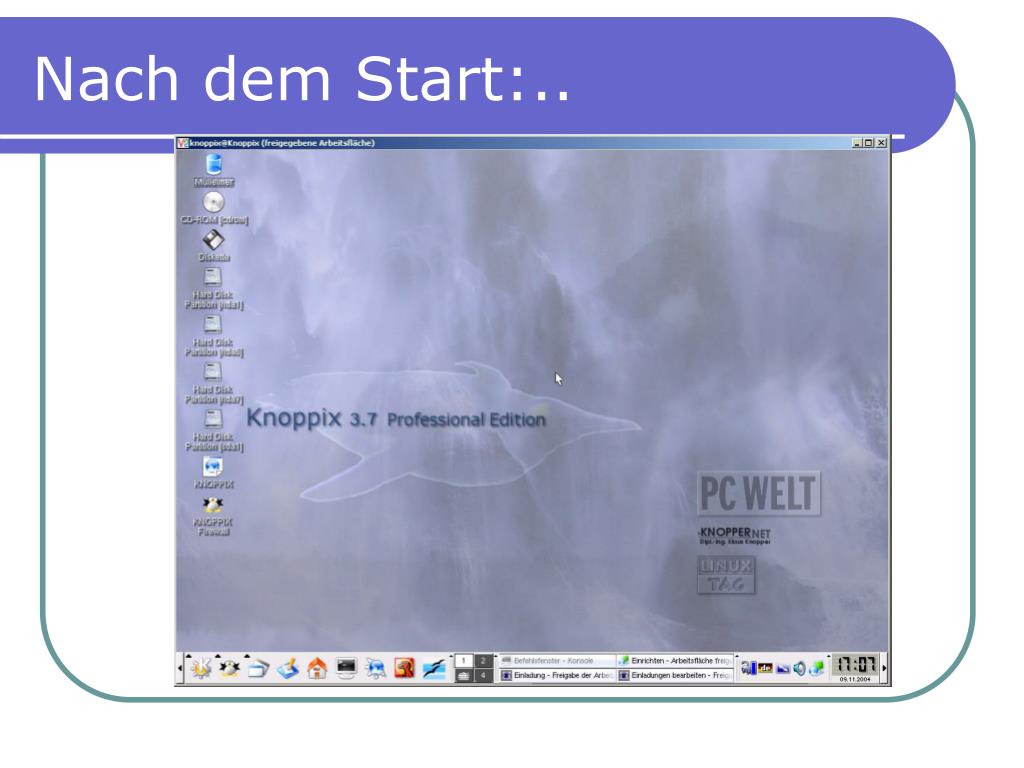
Task: Click the leftmost system tray monitor icon
Action: [748, 669]
